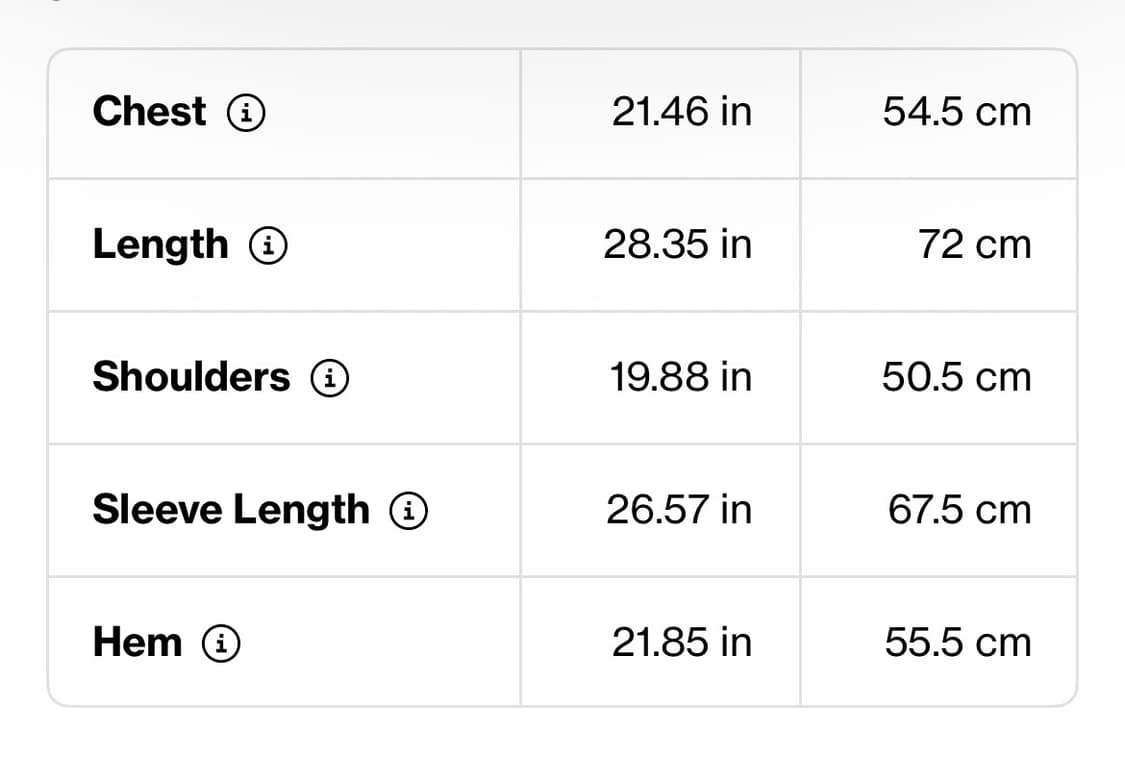Open the Shoulders measurement info icon
This screenshot has width=1125, height=762.
(330, 377)
